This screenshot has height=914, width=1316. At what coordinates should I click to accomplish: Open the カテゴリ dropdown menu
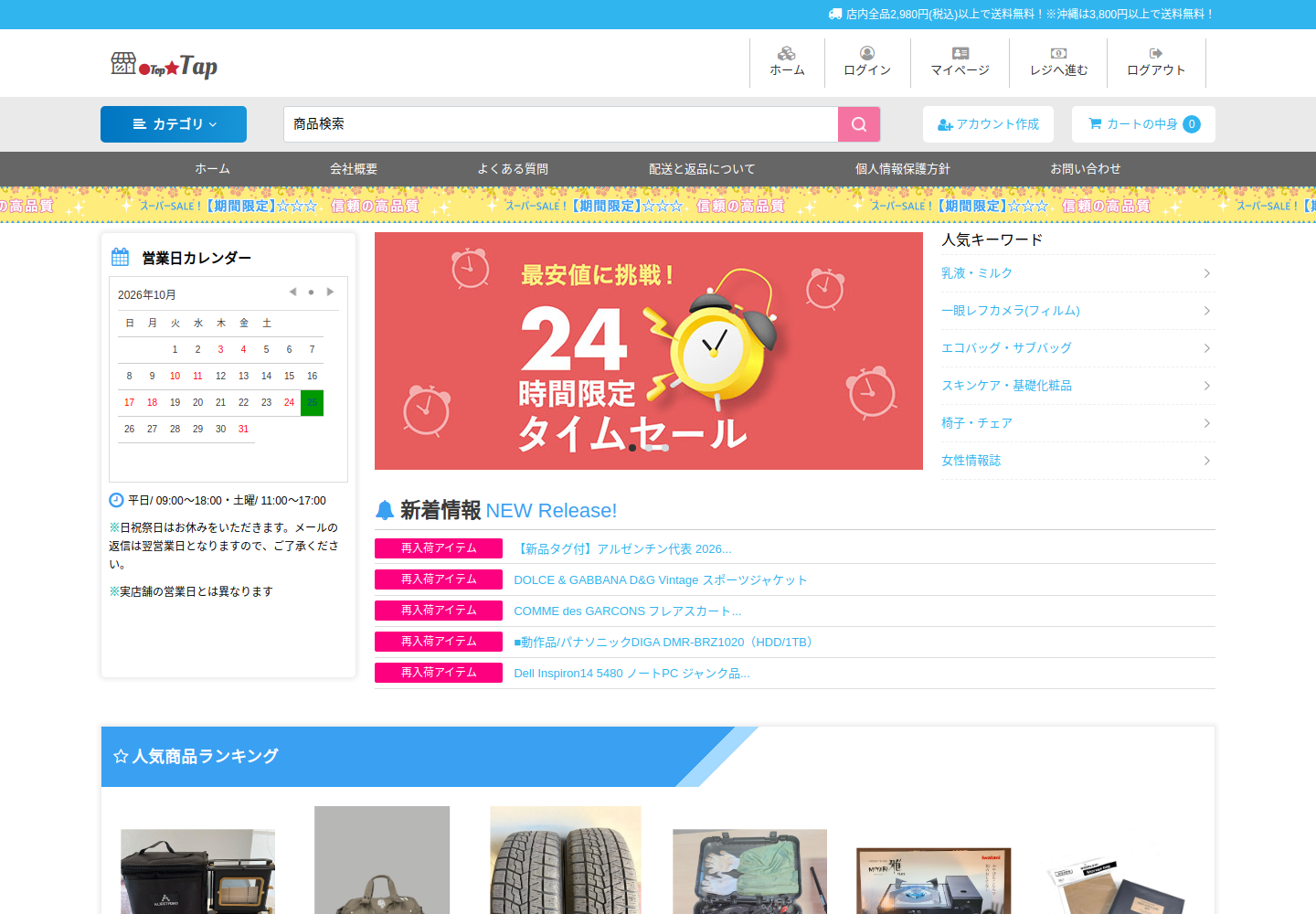point(174,124)
